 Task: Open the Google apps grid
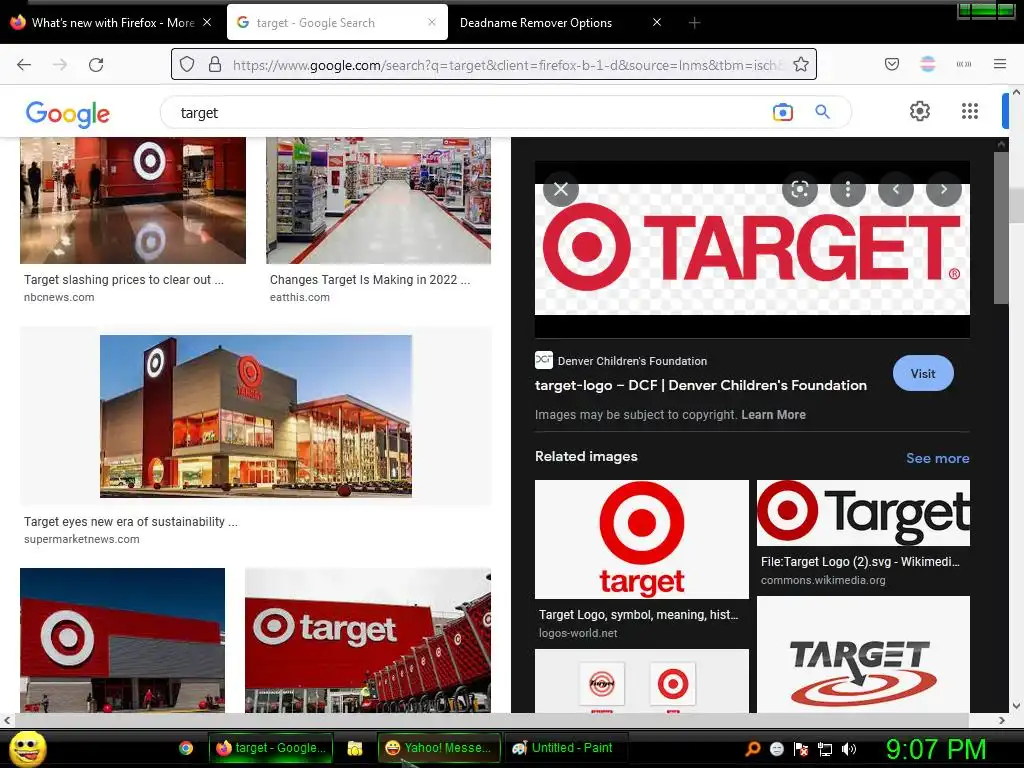(970, 111)
